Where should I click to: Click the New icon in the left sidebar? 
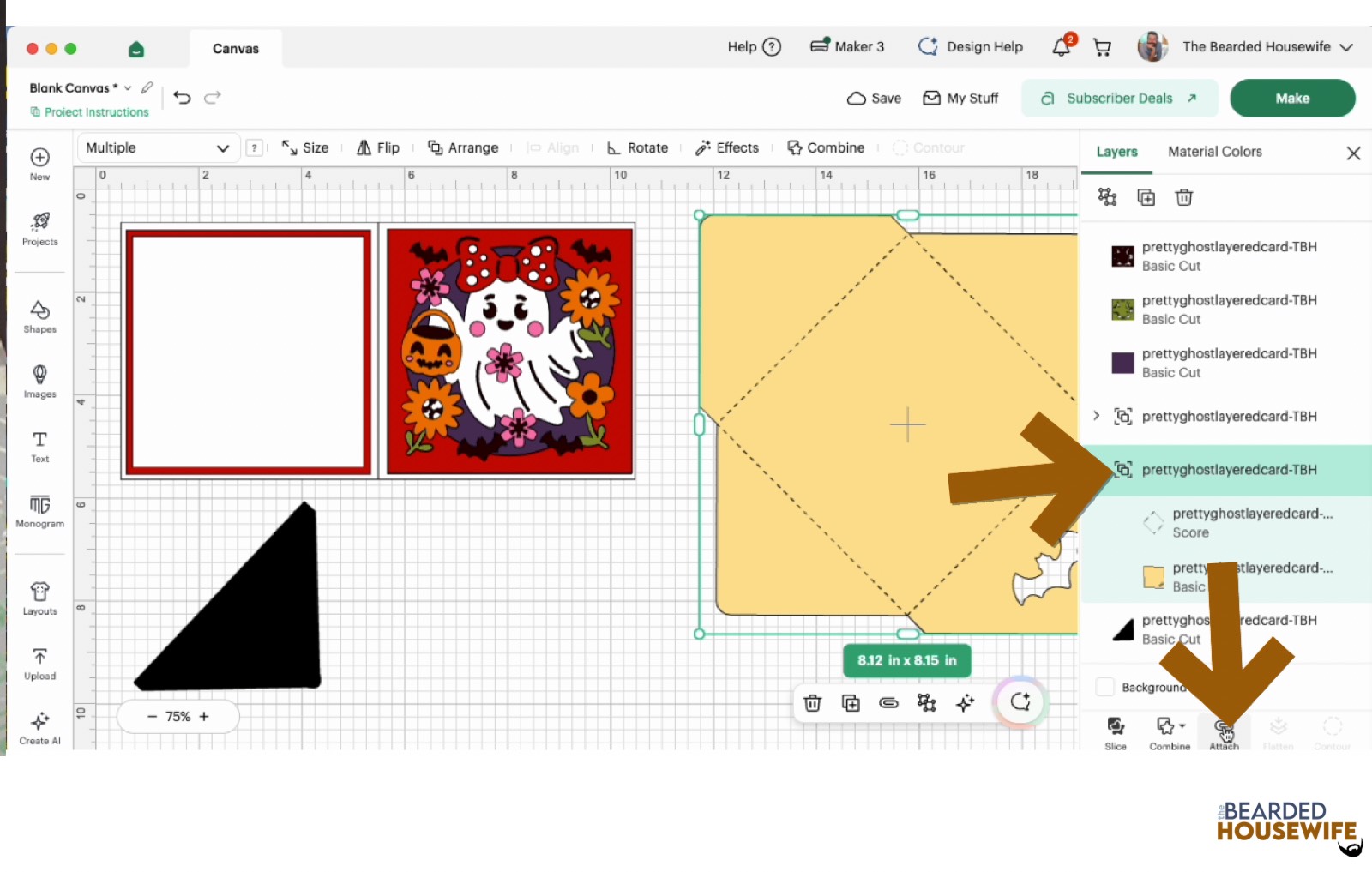(x=39, y=164)
